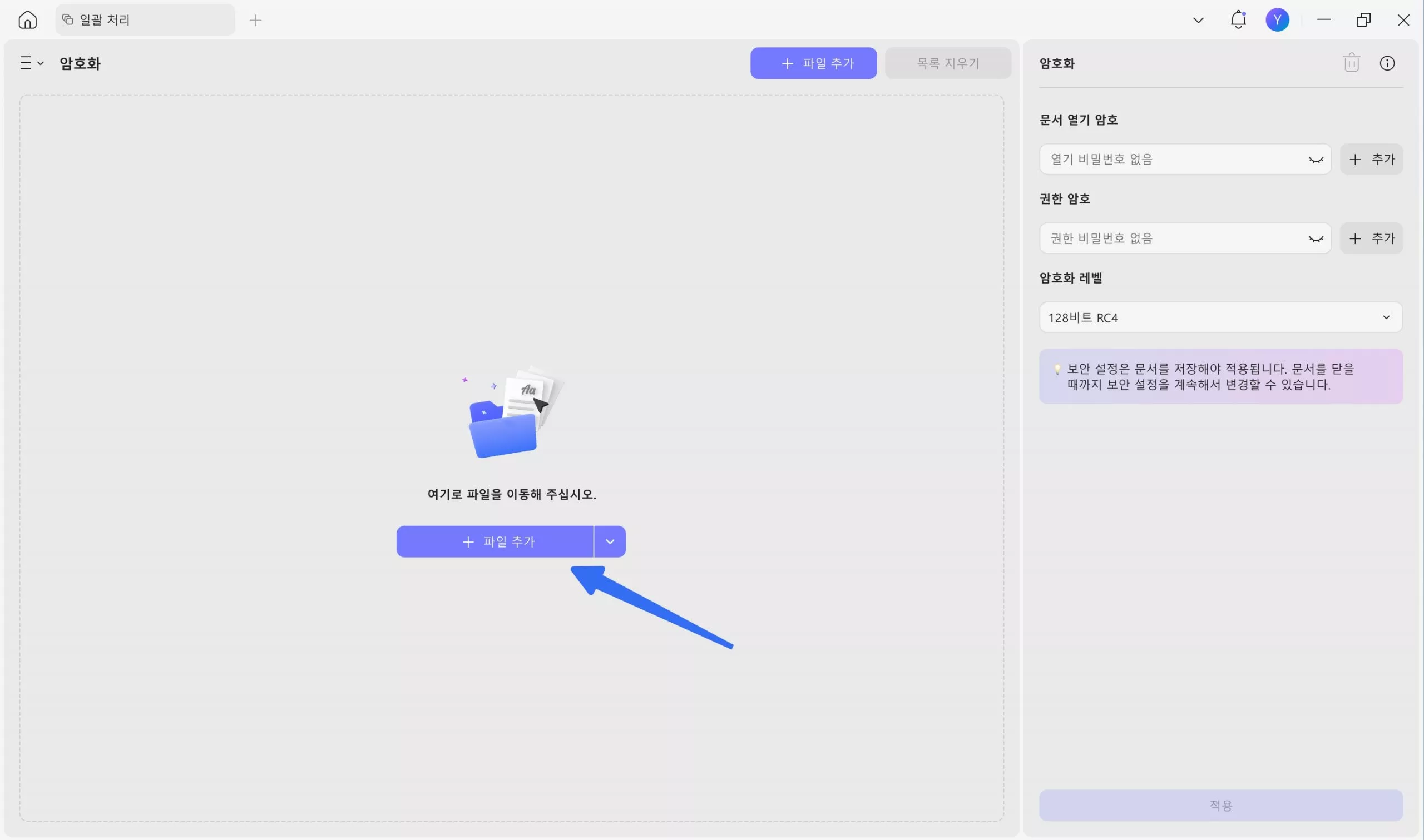Click the top 파일 추가 button
Image resolution: width=1424 pixels, height=840 pixels.
pos(813,63)
